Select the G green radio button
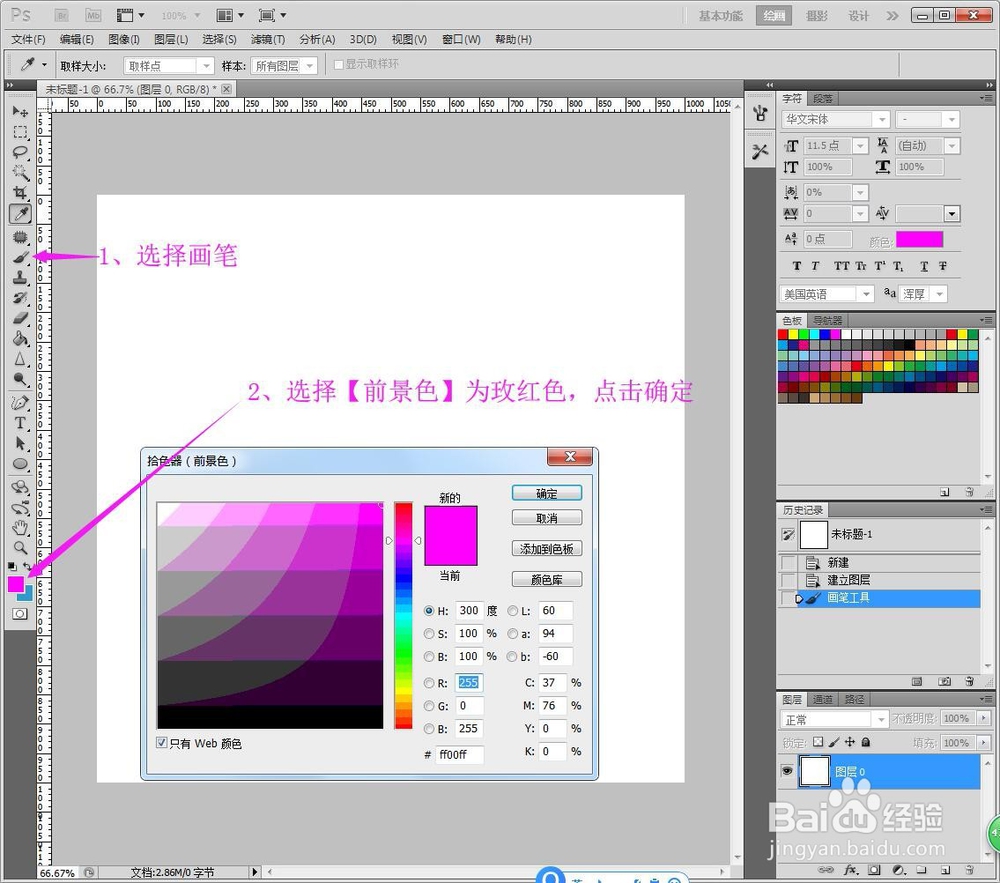Screen dimensions: 1000x883 [429, 706]
